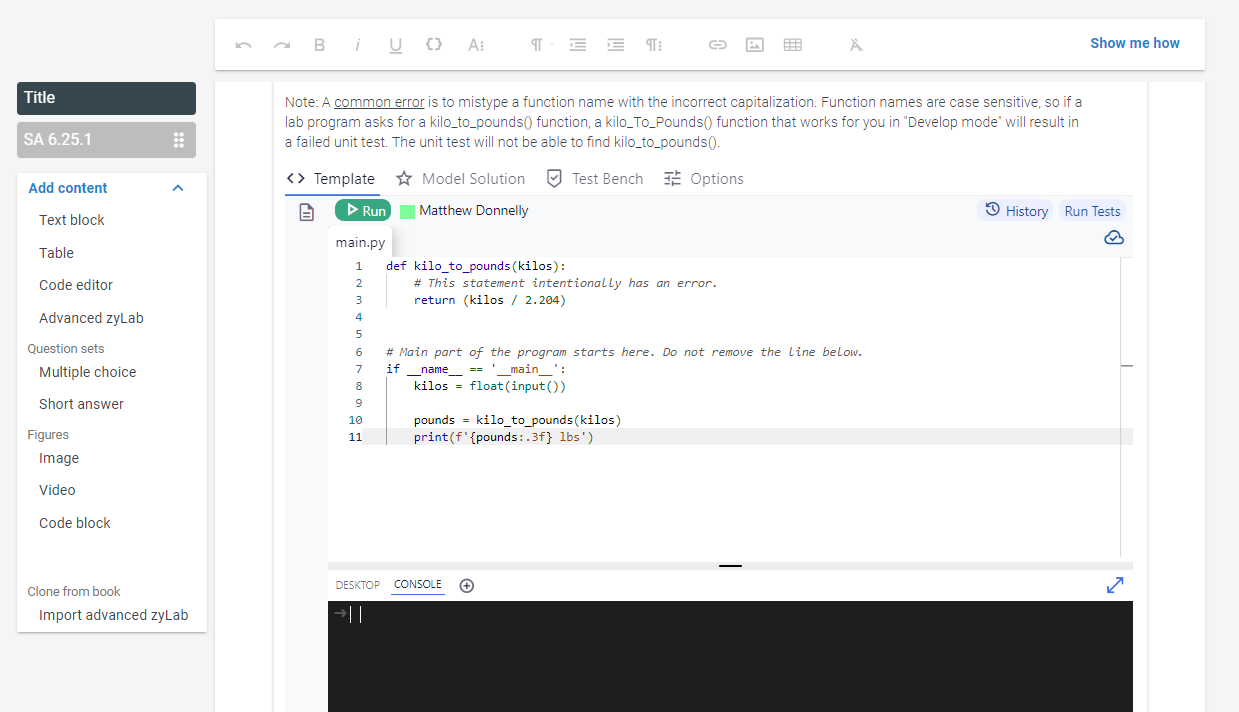The width and height of the screenshot is (1239, 712).
Task: Open the Test Bench tab
Action: (x=594, y=179)
